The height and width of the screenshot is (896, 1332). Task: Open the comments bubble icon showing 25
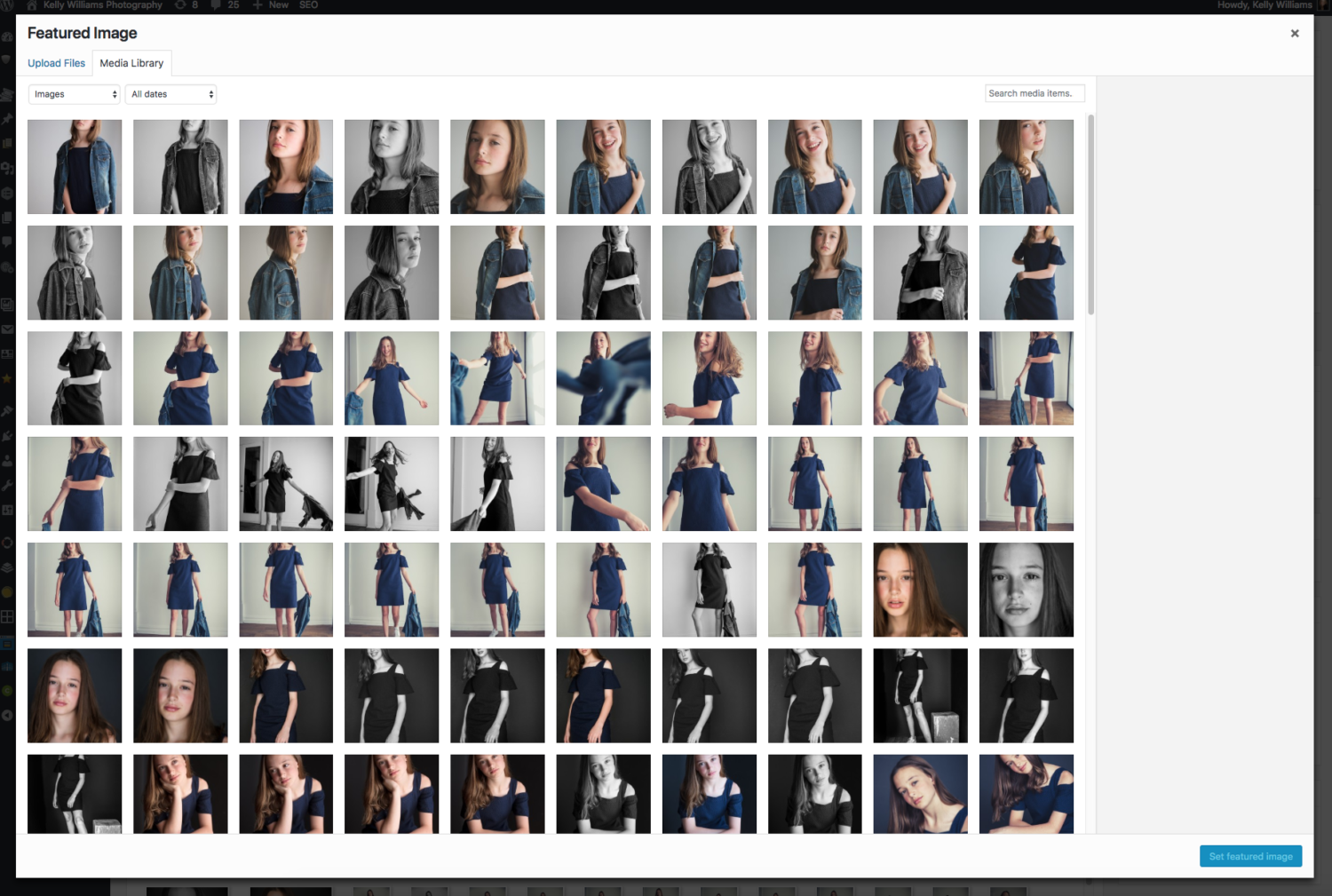click(x=216, y=5)
